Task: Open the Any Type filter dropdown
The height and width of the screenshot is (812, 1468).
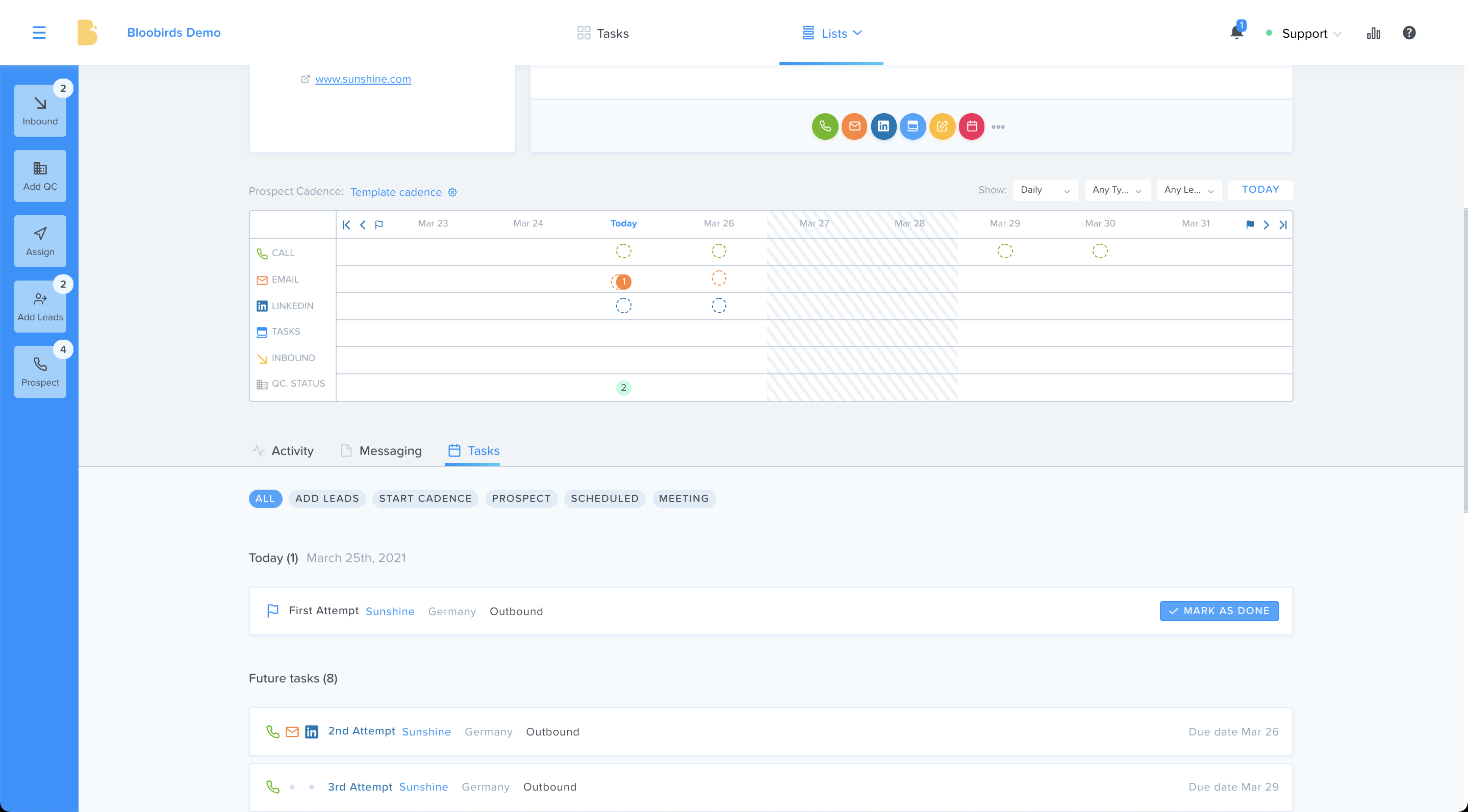Action: coord(1117,190)
